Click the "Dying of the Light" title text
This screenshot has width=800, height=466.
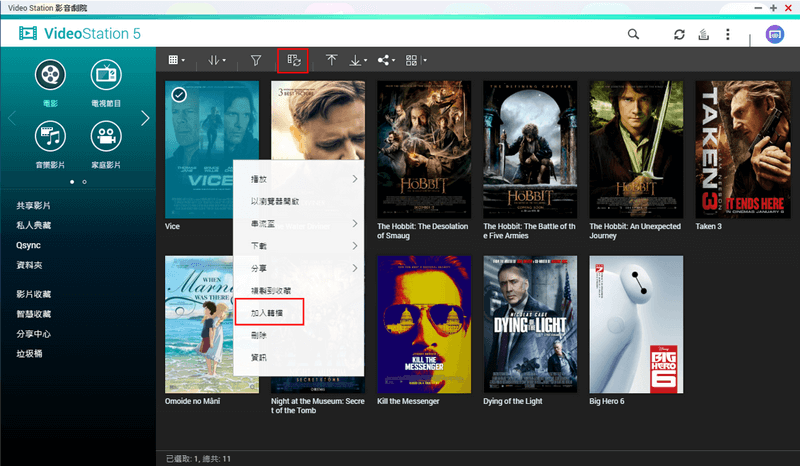513,401
